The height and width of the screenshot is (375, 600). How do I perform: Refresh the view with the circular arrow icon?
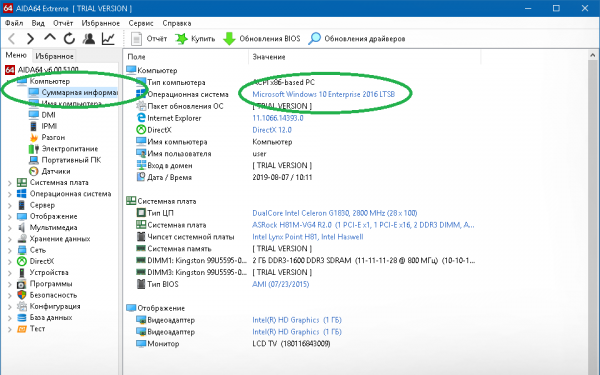tap(69, 39)
